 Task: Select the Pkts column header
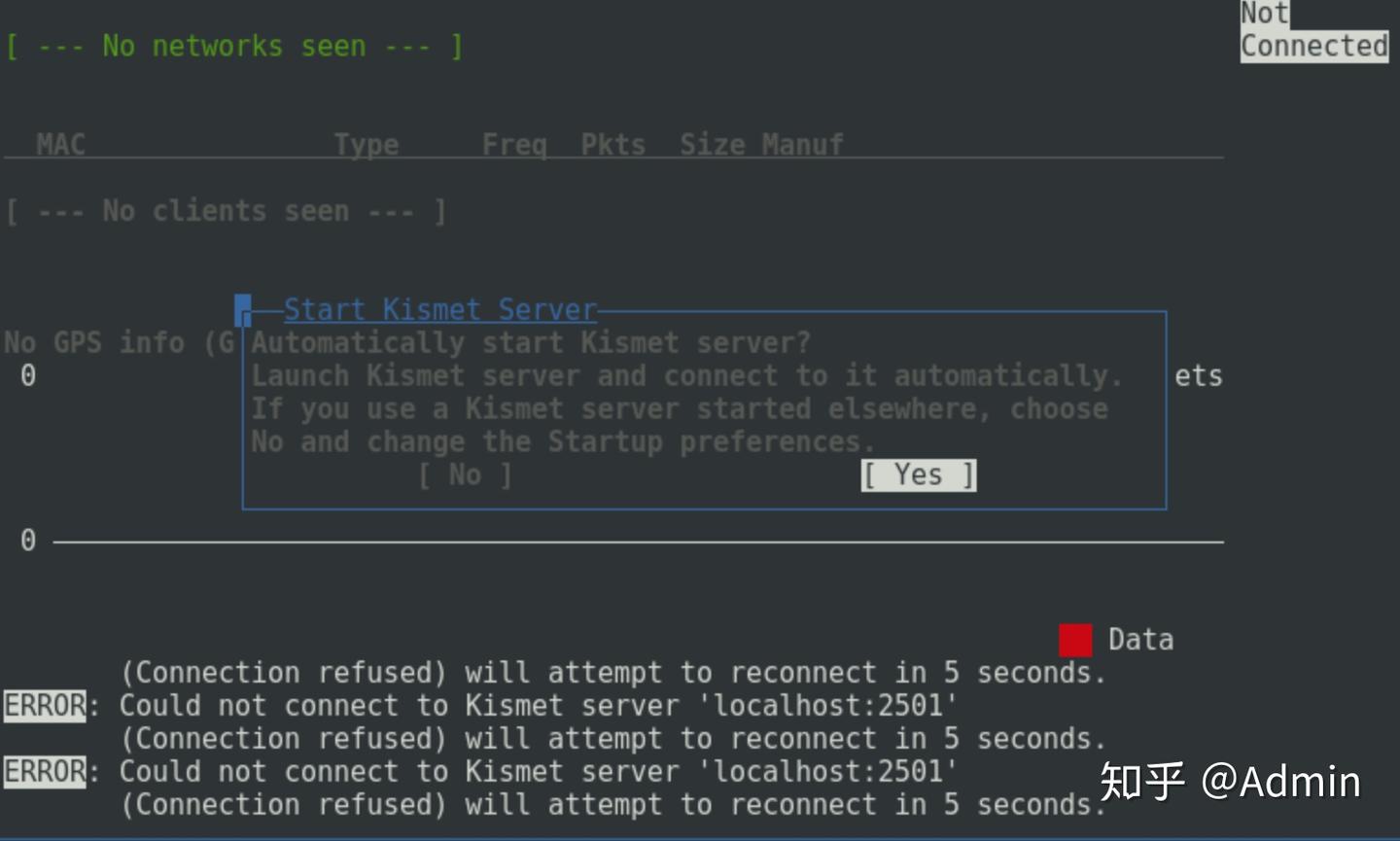[612, 145]
